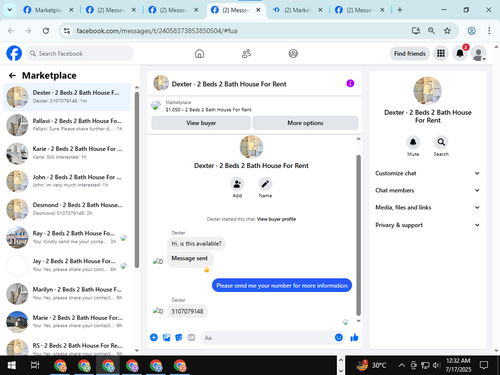Open browser zoom magnifier icon
This screenshot has width=500, height=375.
click(431, 31)
